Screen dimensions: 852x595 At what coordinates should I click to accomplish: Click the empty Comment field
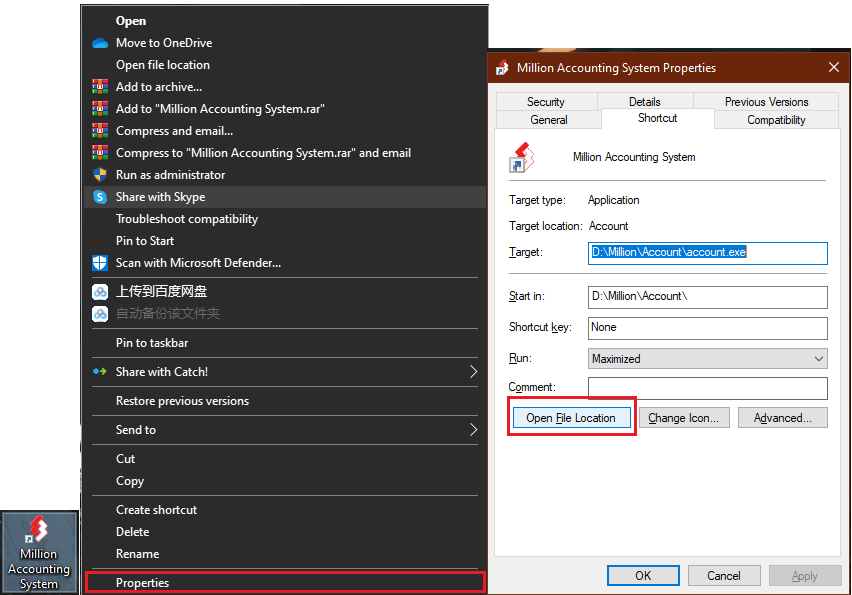coord(707,389)
